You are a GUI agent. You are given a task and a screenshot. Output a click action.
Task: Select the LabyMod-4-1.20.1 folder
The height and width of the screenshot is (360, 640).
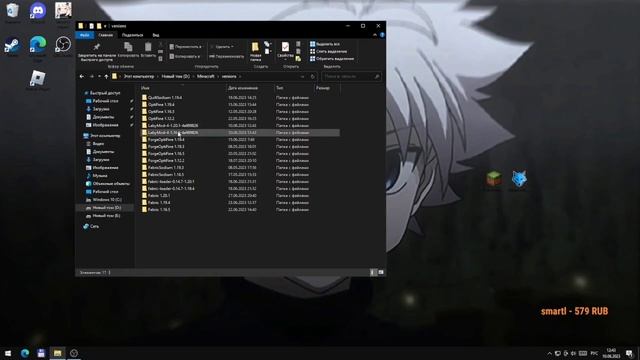(x=240, y=125)
